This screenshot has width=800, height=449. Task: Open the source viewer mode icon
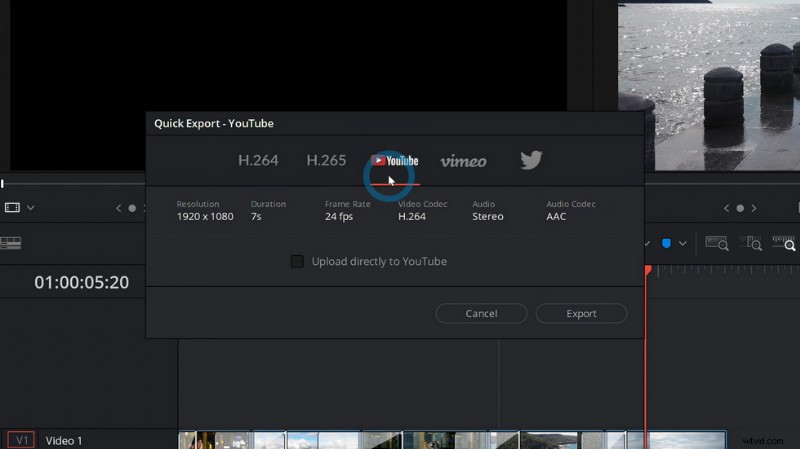point(12,207)
